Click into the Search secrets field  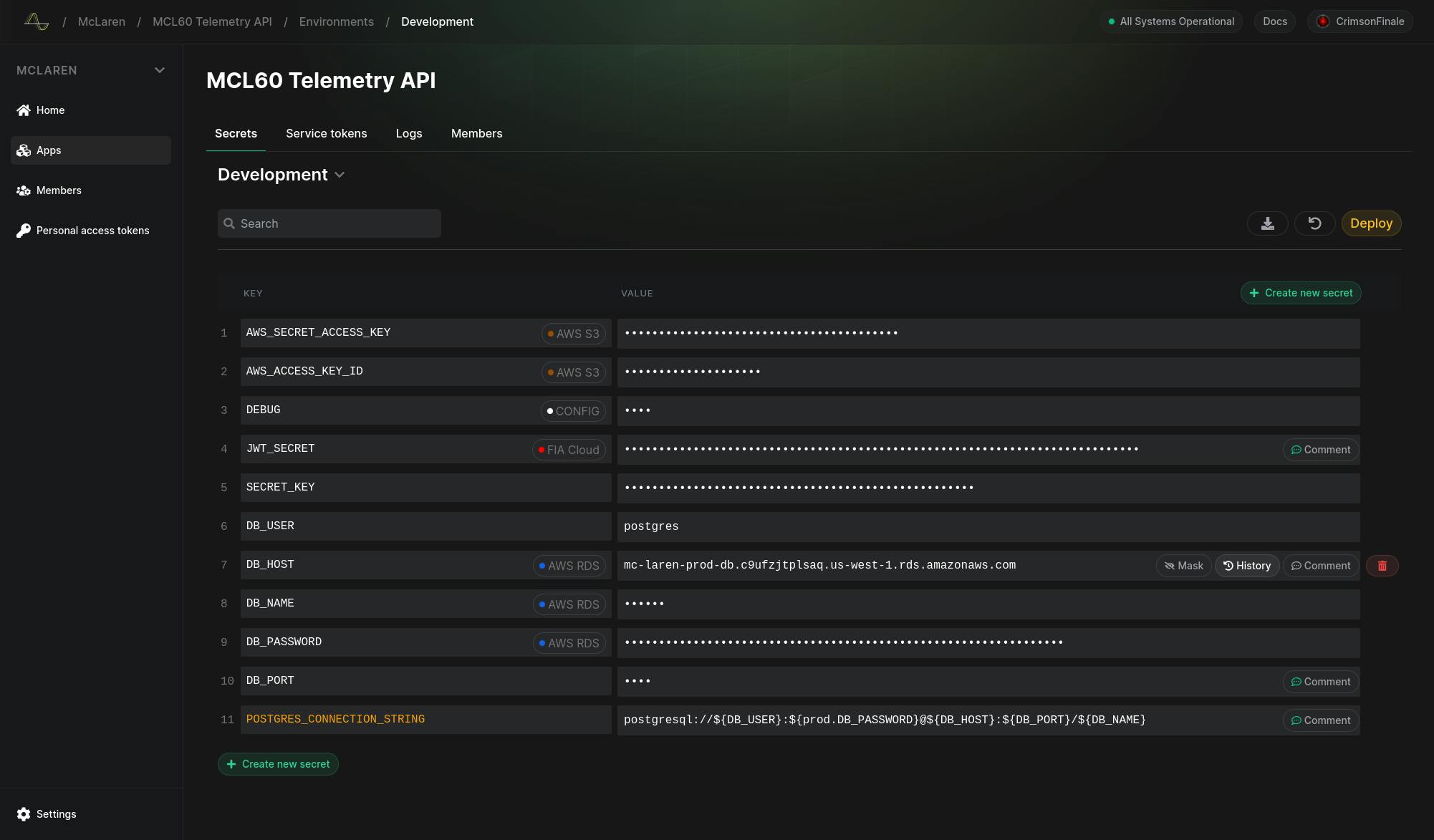[x=329, y=223]
